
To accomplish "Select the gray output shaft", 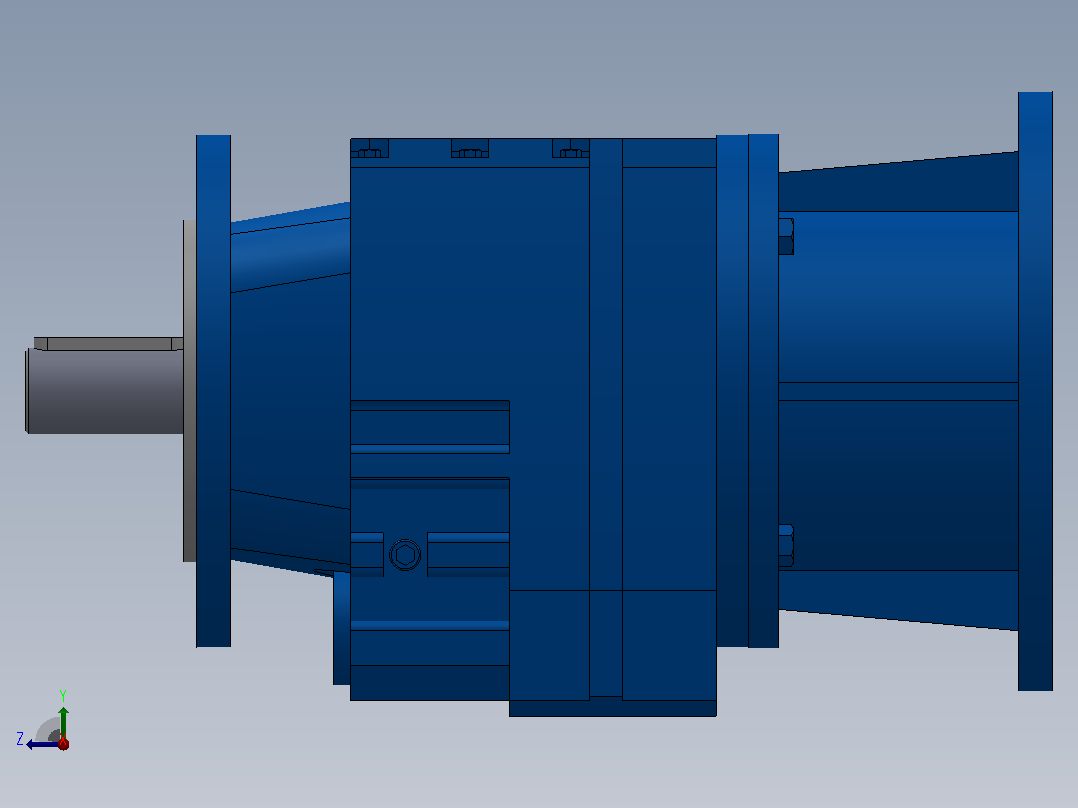I will click(104, 391).
